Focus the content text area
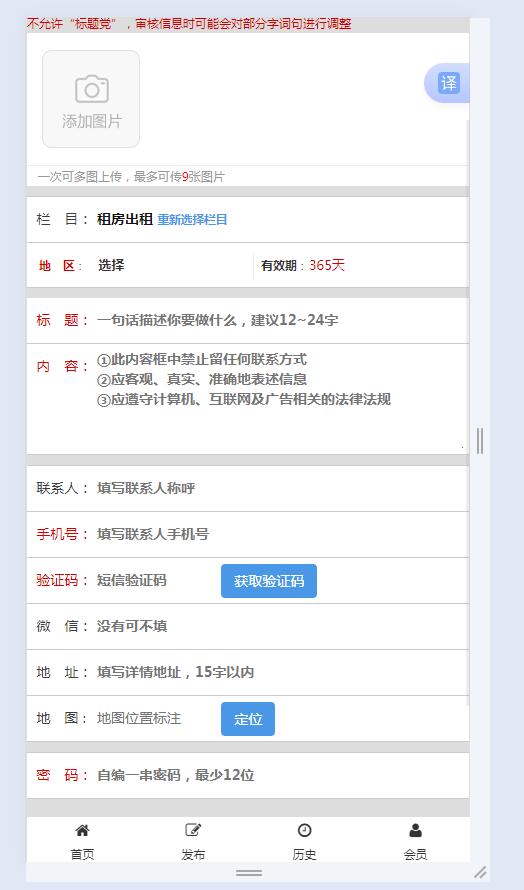Screen dimensions: 524x890 tap(281, 399)
